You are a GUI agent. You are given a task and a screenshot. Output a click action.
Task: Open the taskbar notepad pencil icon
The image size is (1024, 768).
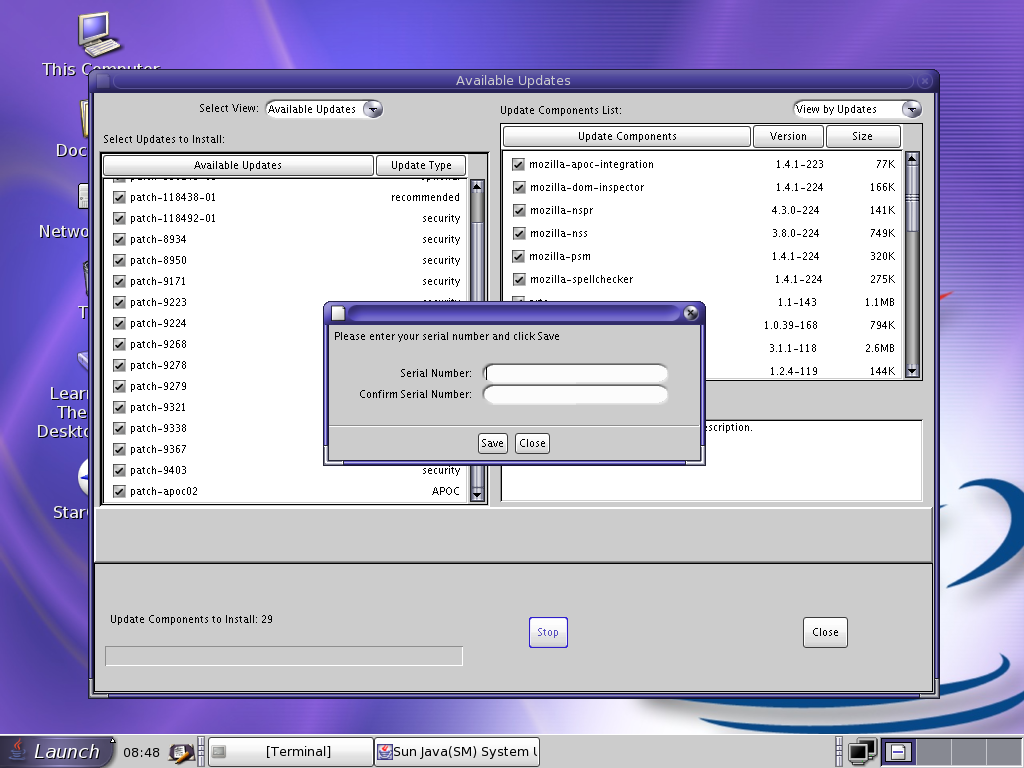(180, 752)
